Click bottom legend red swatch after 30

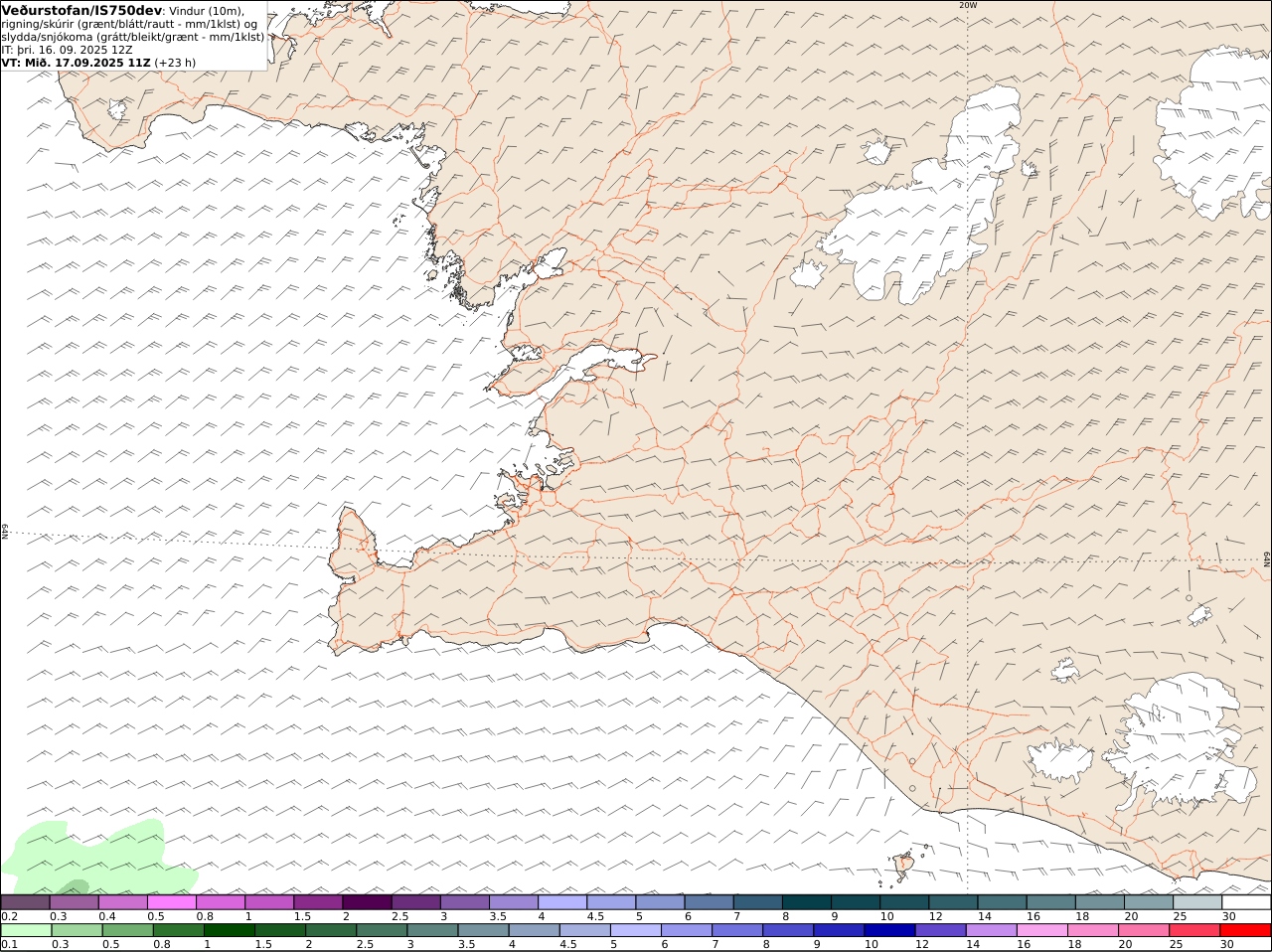click(1245, 930)
